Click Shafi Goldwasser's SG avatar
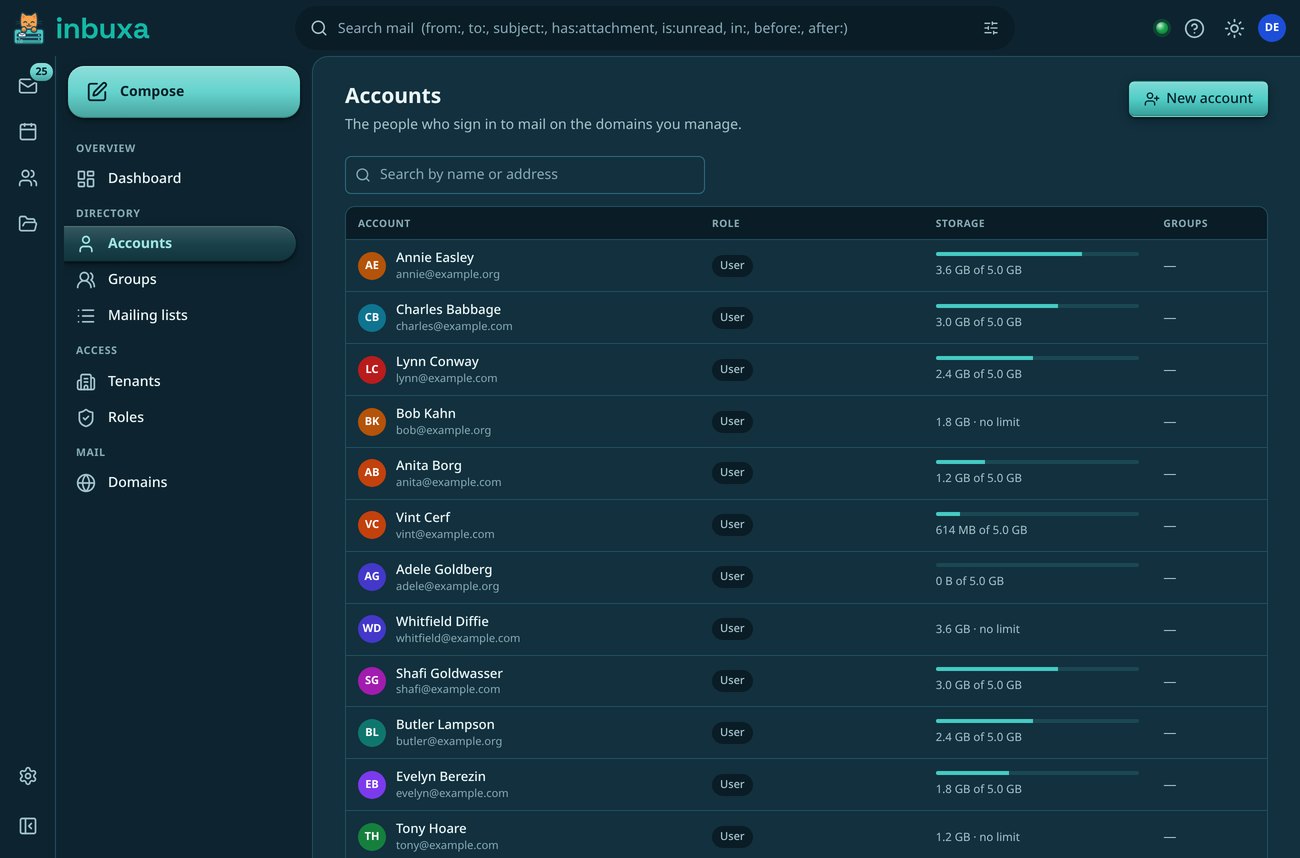Viewport: 1300px width, 858px height. (372, 681)
